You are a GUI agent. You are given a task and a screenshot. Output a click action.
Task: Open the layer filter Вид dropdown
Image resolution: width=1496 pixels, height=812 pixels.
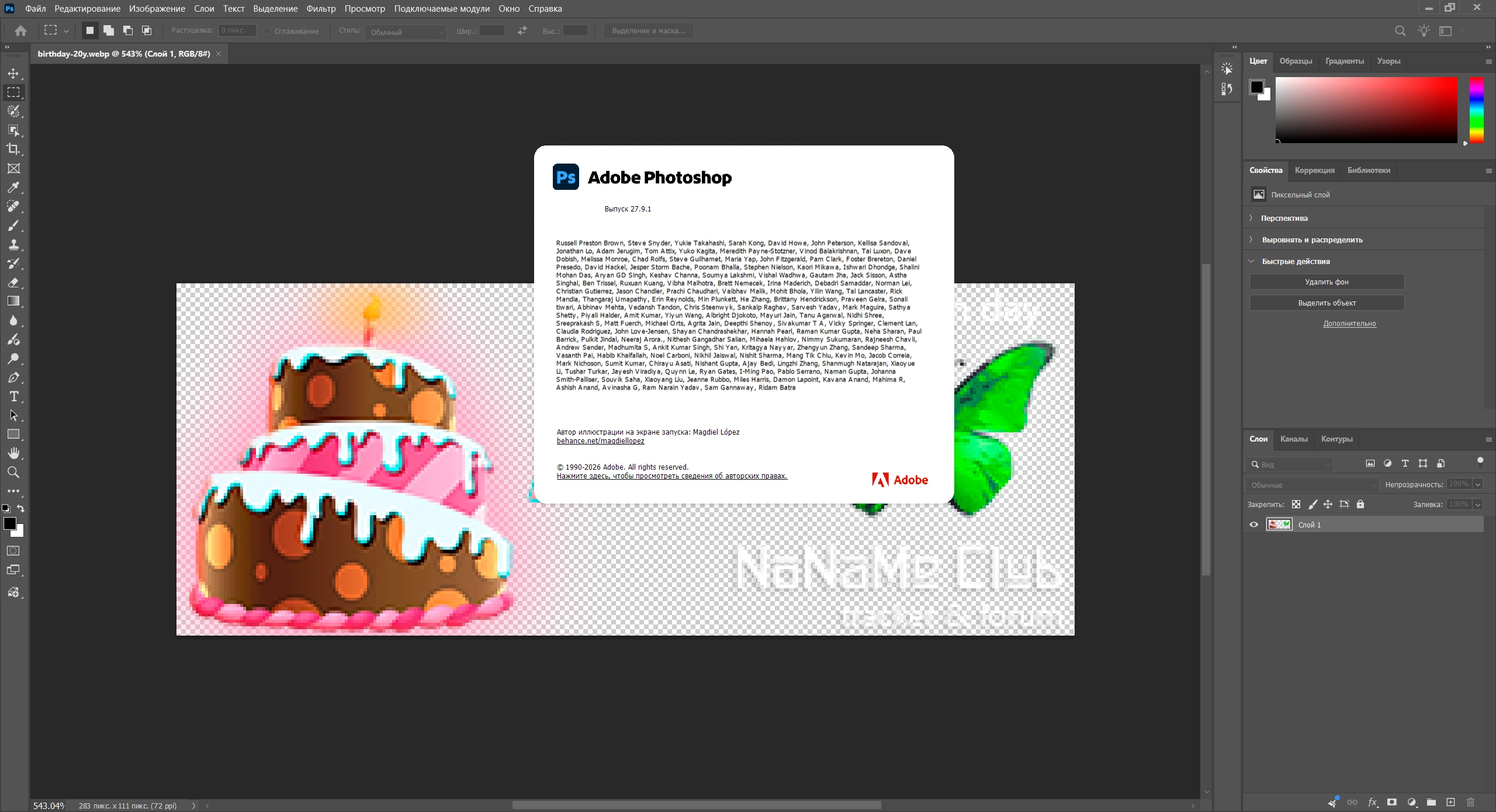1290,464
